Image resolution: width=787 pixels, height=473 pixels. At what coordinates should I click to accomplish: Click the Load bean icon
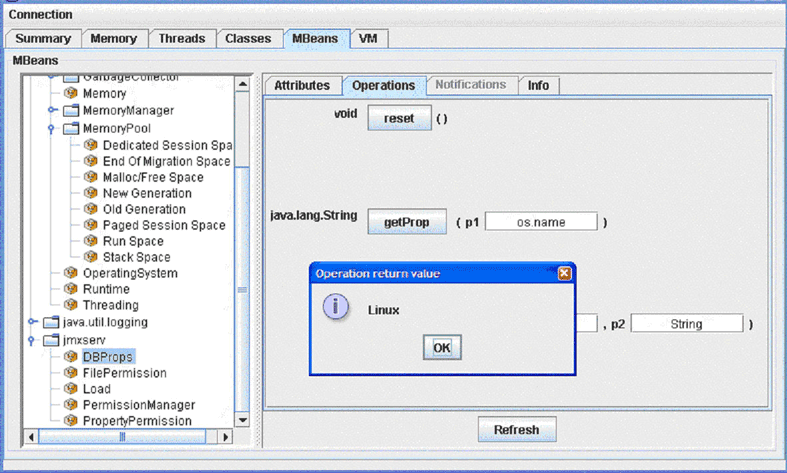(x=71, y=389)
